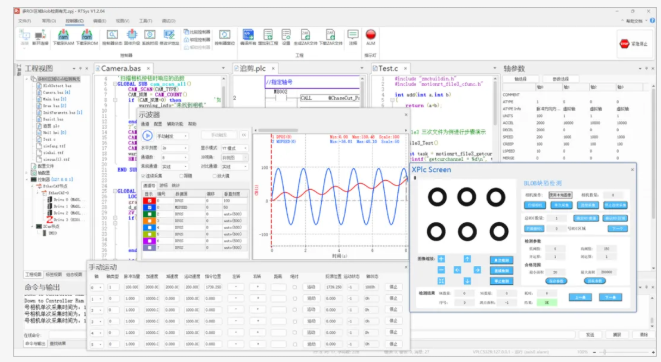This screenshot has width=661, height=362.
Task: Start the oscilloscope with the round play button
Action: coord(147,136)
